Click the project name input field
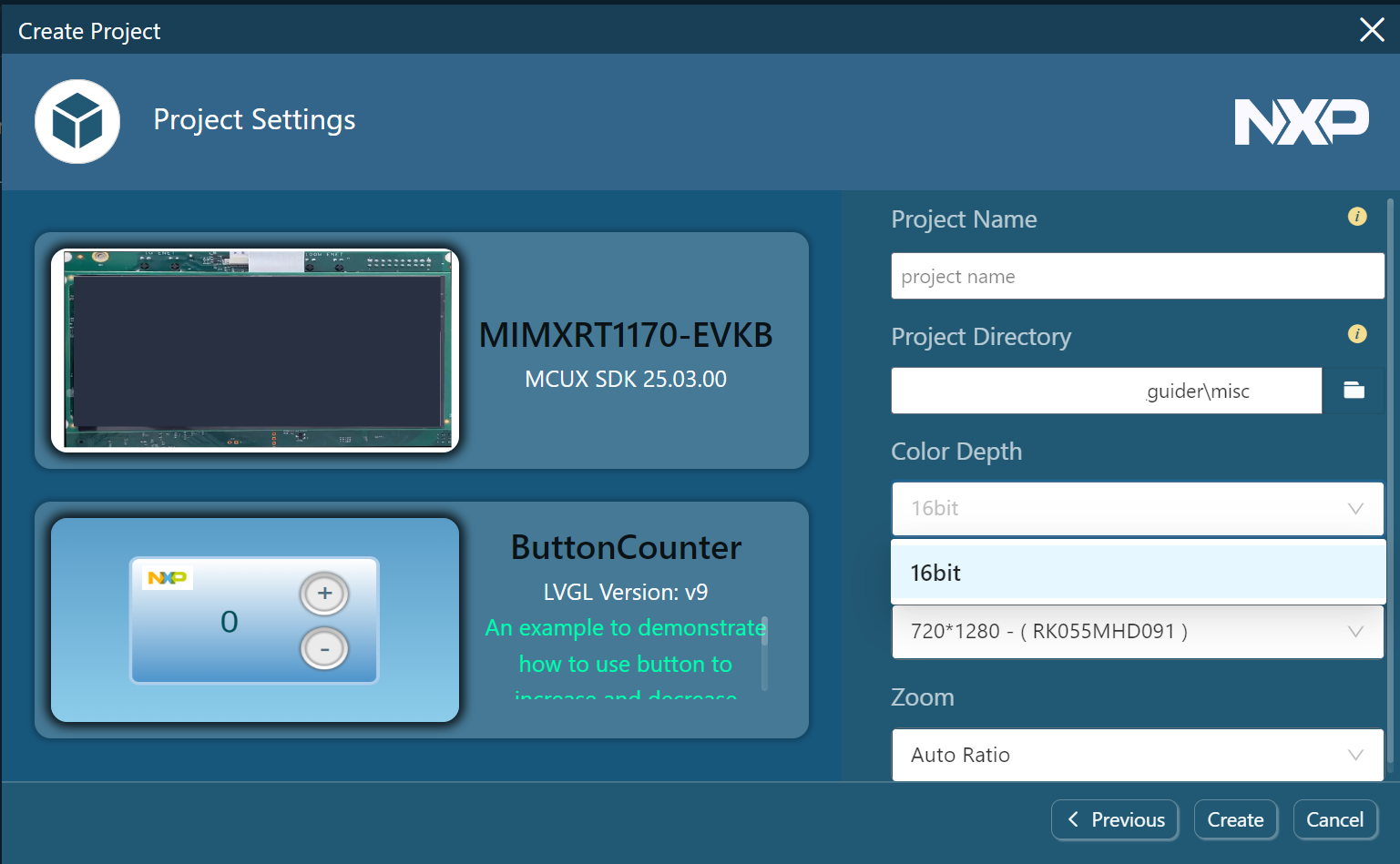The height and width of the screenshot is (864, 1400). pos(1138,276)
